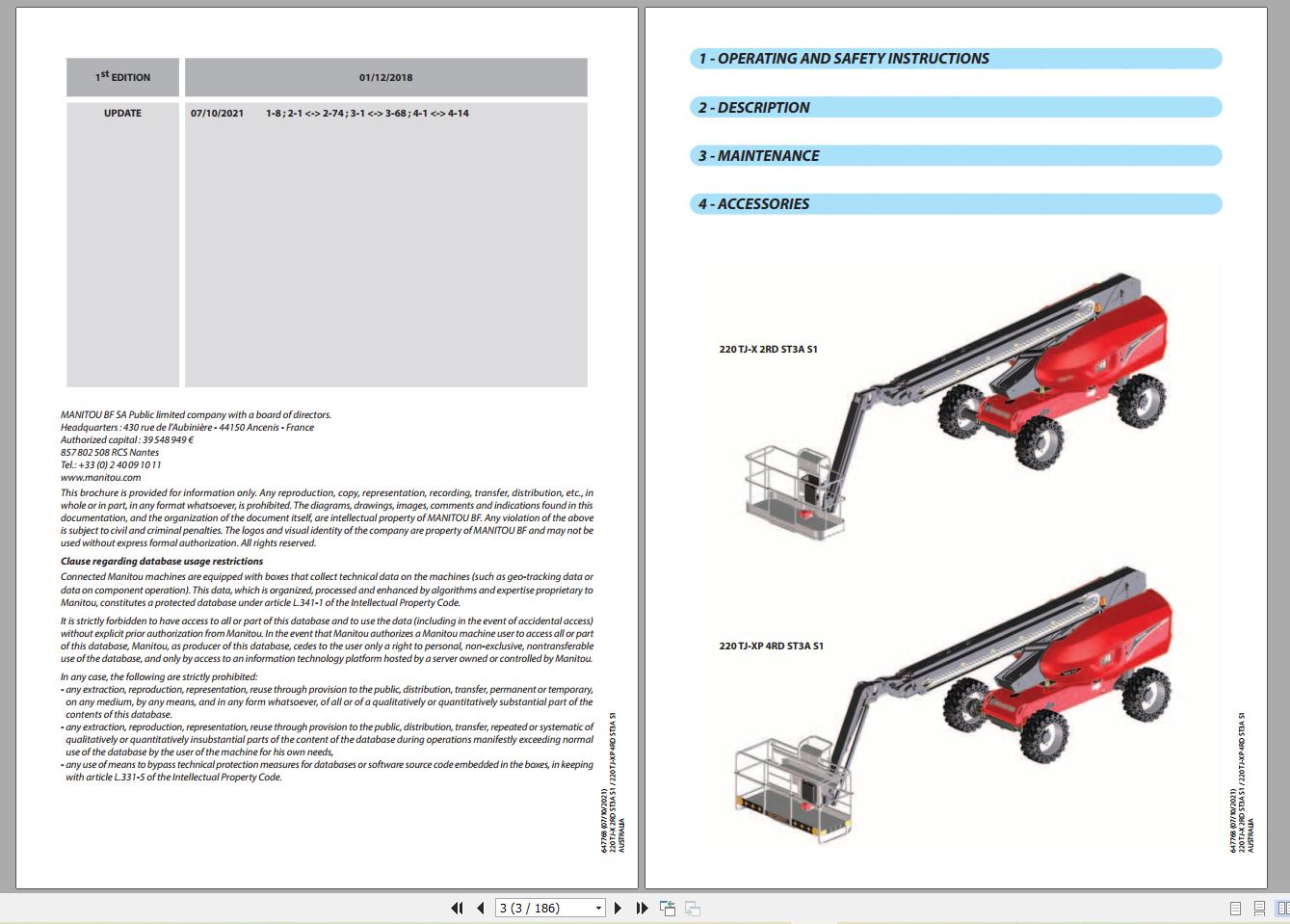Go to the previous page
Image resolution: width=1290 pixels, height=924 pixels.
481,908
